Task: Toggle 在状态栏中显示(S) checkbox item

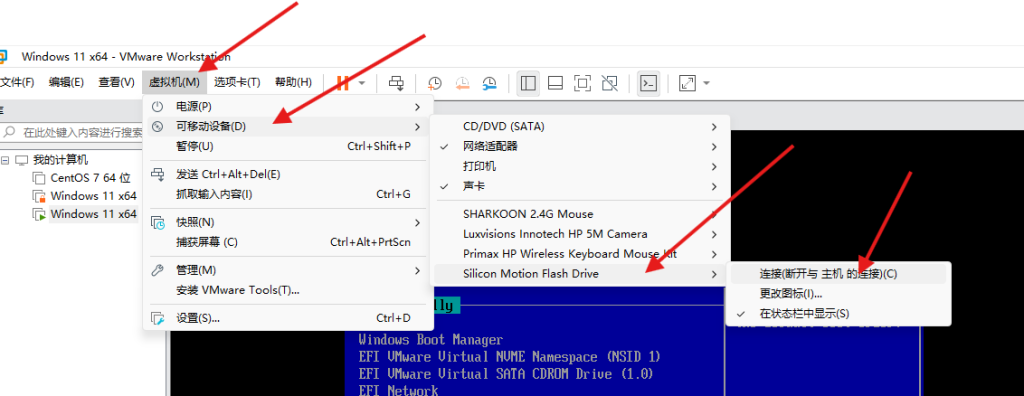Action: tap(839, 314)
